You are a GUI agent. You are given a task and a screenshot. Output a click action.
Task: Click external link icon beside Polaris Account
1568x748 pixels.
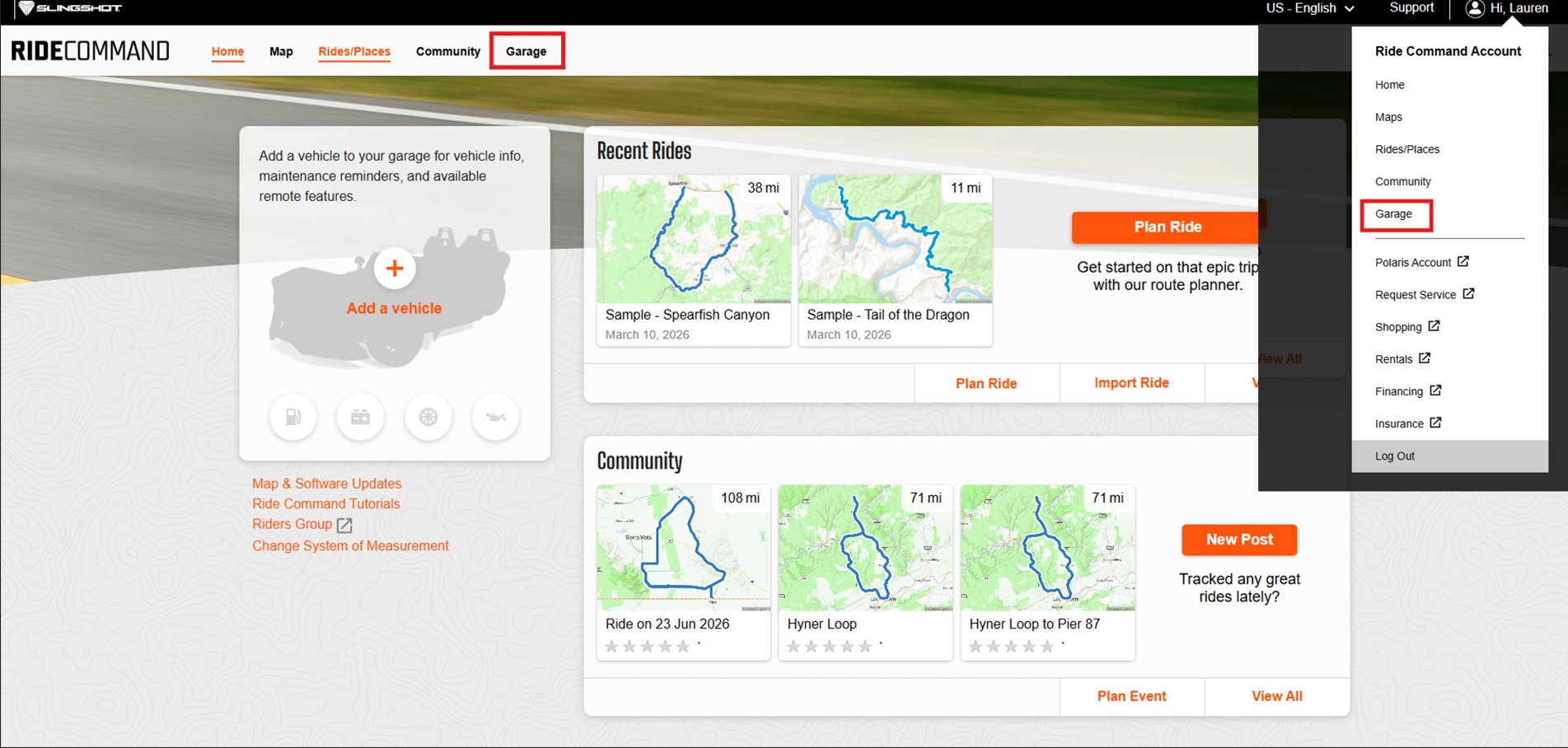tap(1463, 261)
